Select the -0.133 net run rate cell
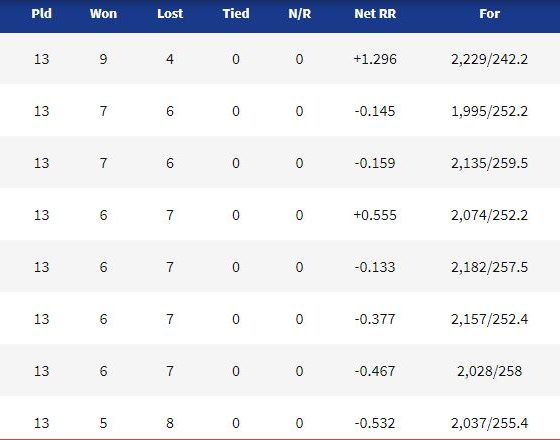Viewport: 560px width, 440px height. [x=375, y=267]
